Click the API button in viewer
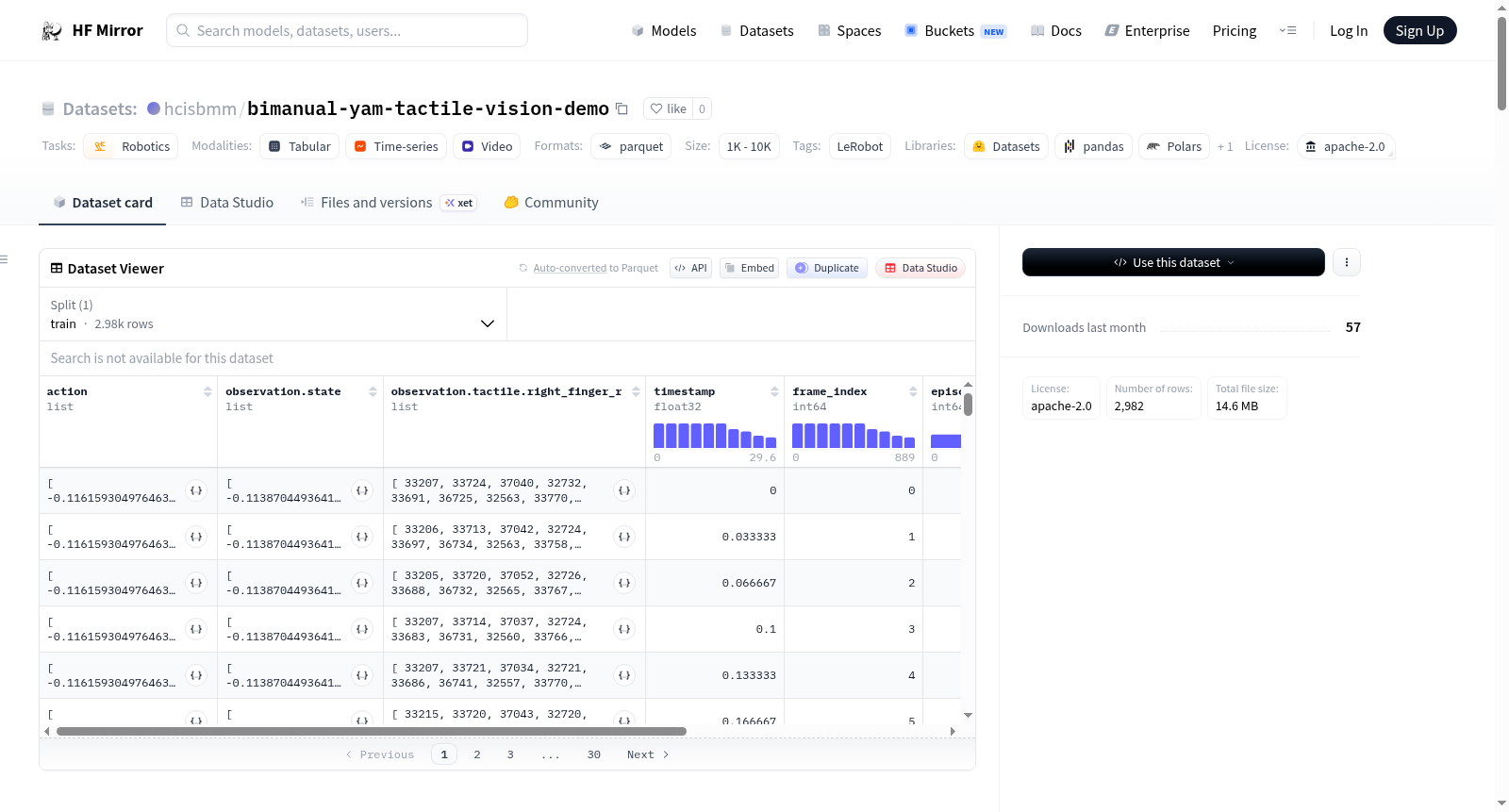This screenshot has width=1509, height=812. pos(690,268)
